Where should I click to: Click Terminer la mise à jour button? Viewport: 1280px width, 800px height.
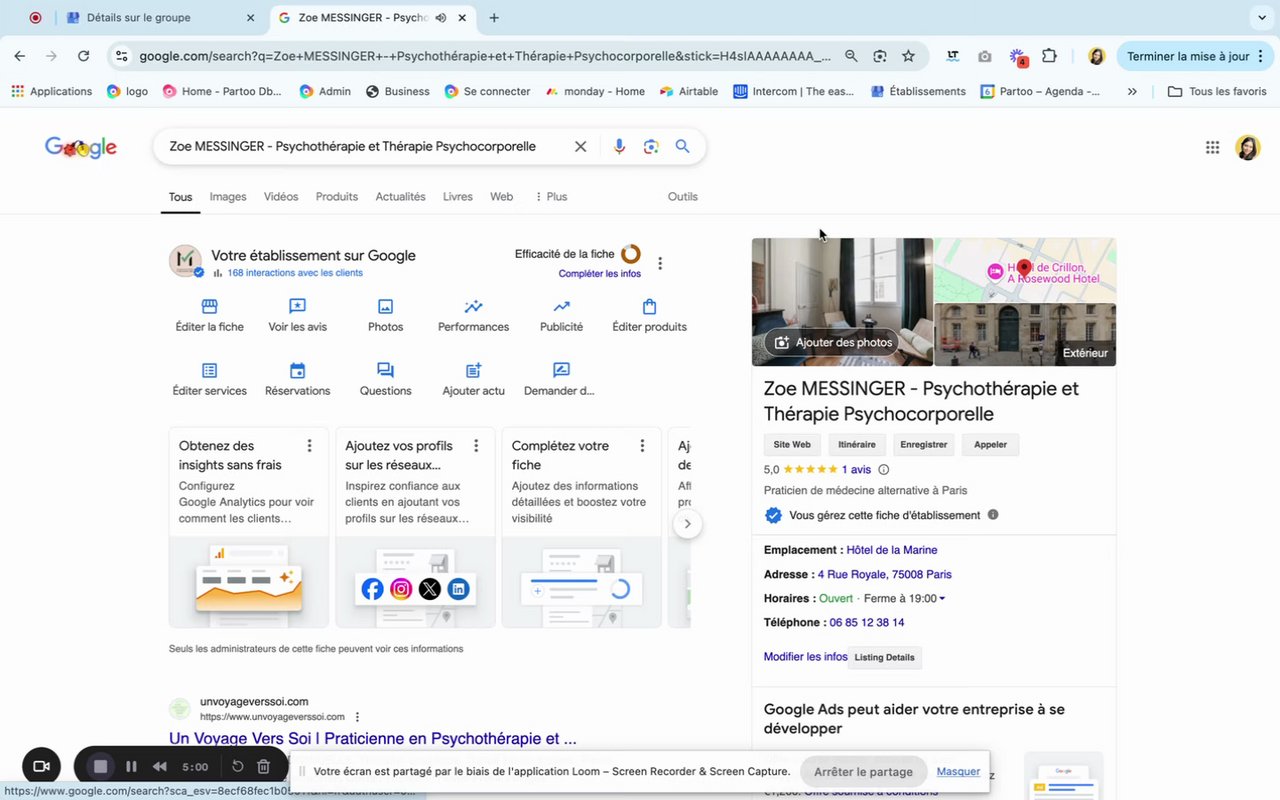click(1193, 56)
